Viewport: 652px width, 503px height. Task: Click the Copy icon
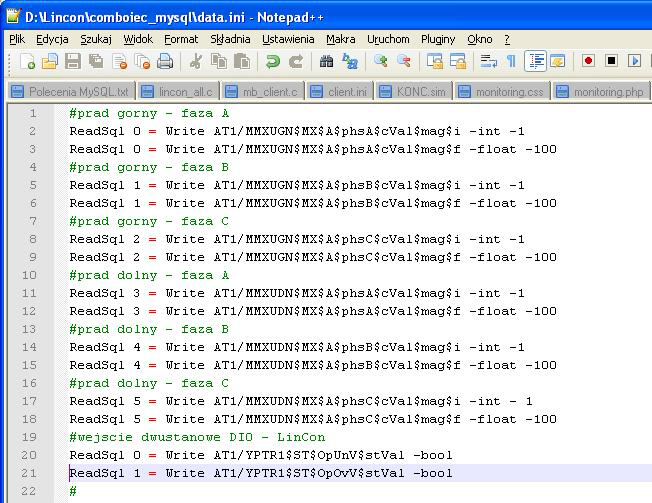point(219,62)
